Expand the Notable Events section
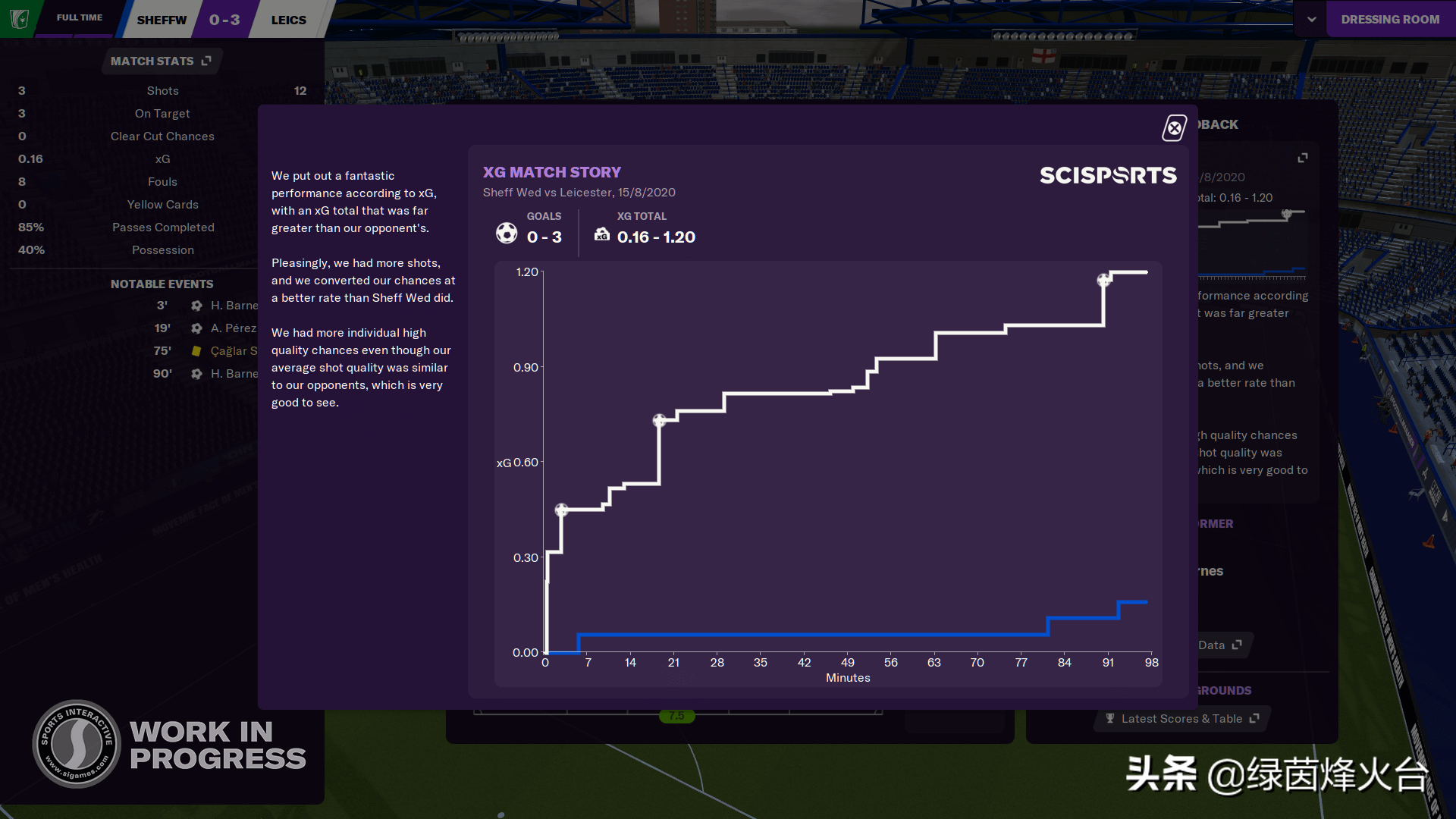Image resolution: width=1456 pixels, height=819 pixels. tap(162, 283)
